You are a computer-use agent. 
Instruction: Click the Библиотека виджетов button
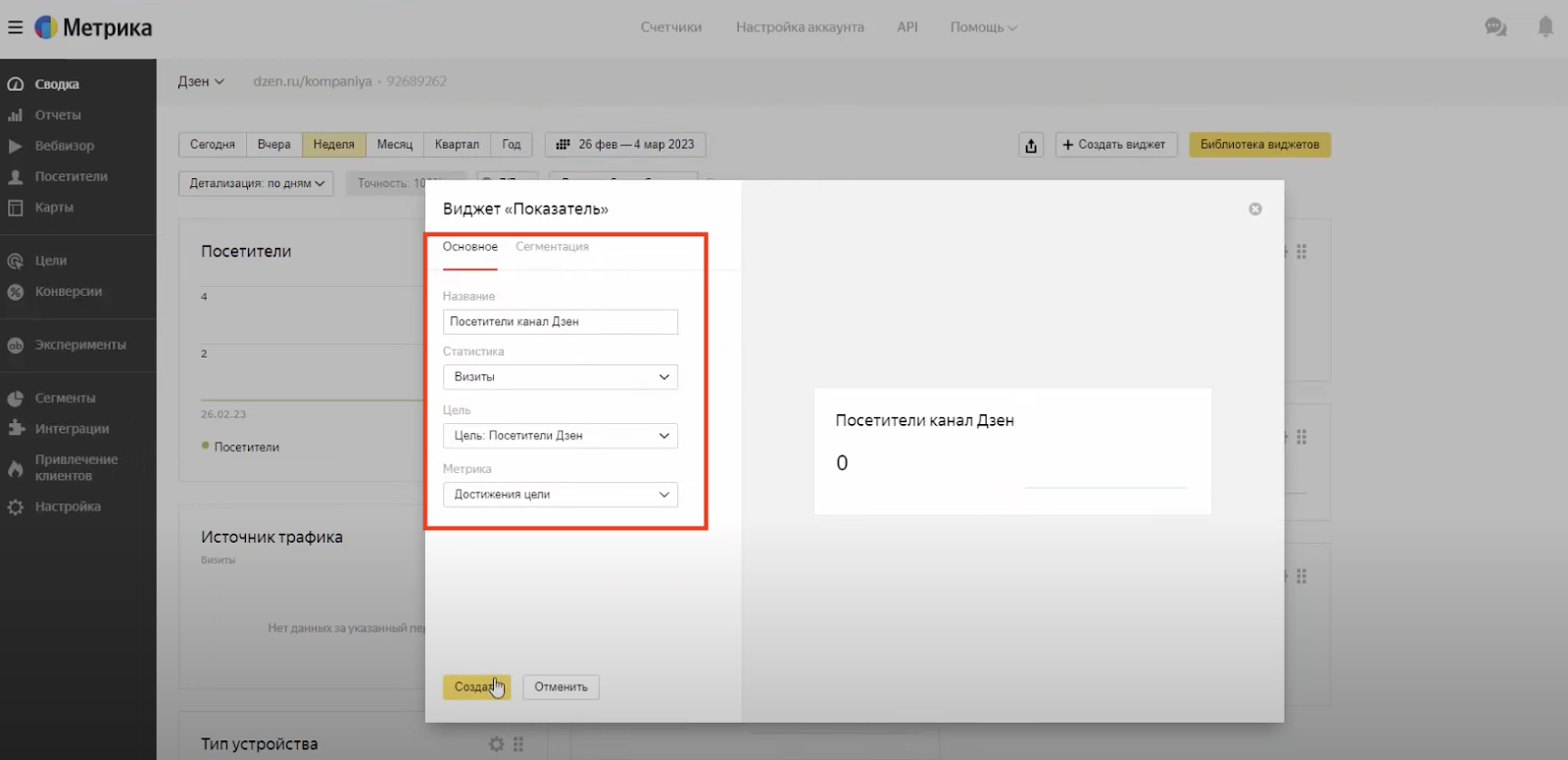pos(1259,145)
